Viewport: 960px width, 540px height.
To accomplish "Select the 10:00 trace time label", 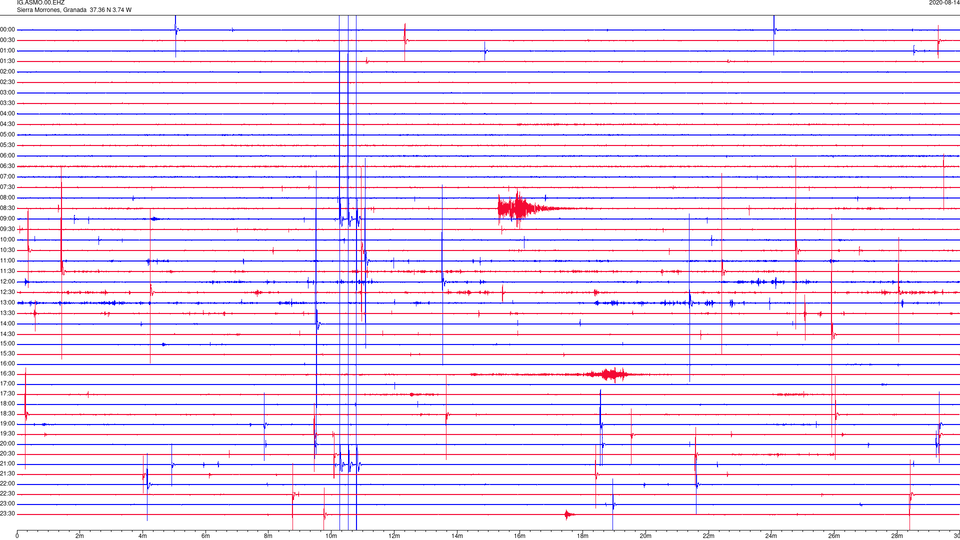I will point(8,239).
